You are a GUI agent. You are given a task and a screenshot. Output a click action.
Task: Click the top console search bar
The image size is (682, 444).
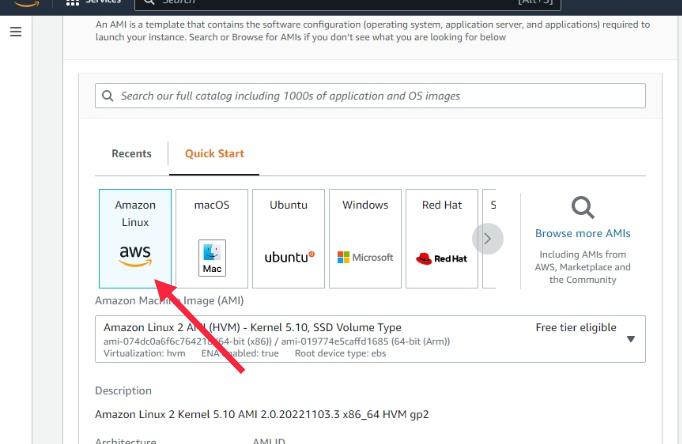coord(348,3)
